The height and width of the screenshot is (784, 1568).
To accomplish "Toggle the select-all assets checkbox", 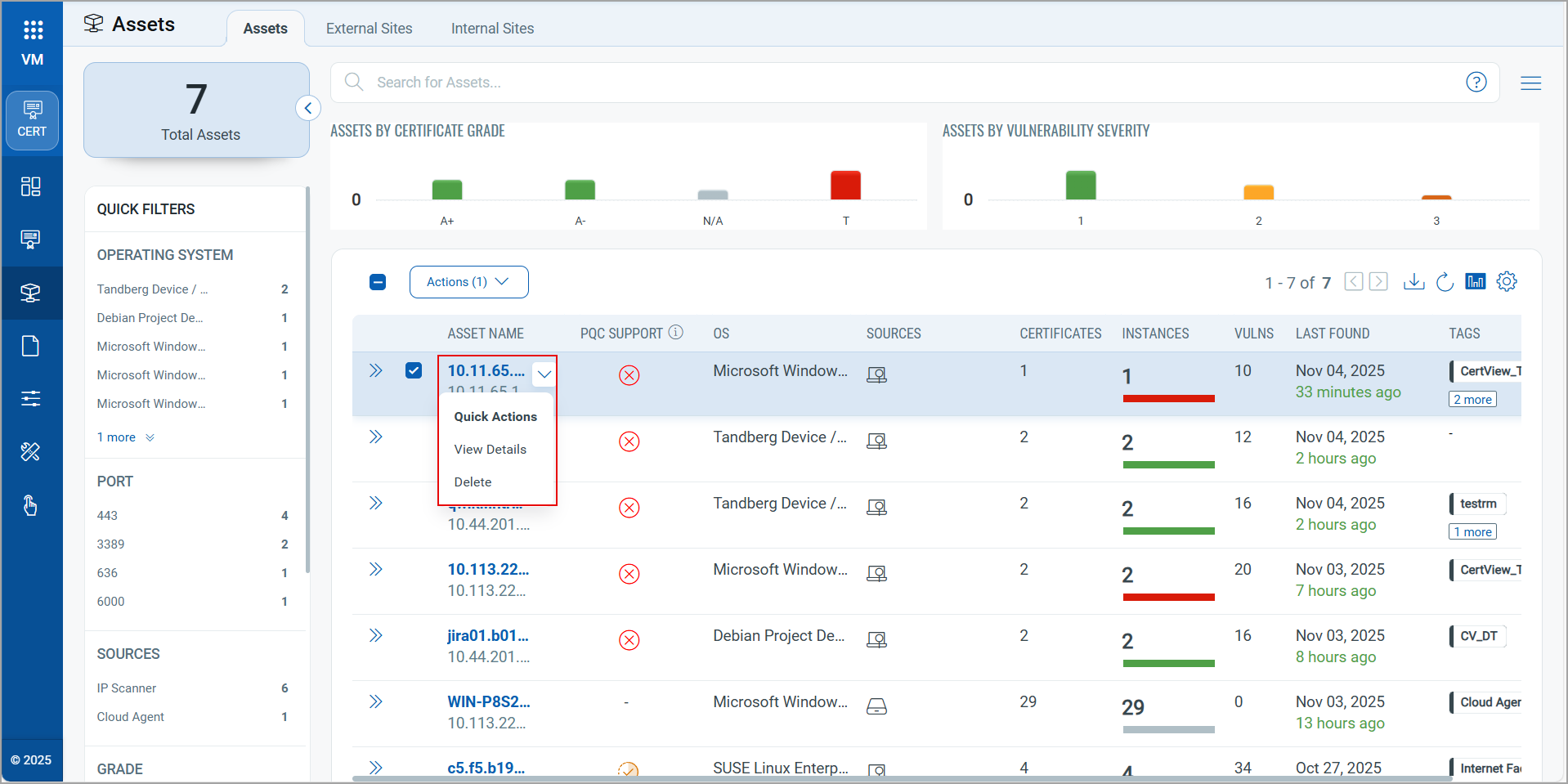I will [x=378, y=282].
